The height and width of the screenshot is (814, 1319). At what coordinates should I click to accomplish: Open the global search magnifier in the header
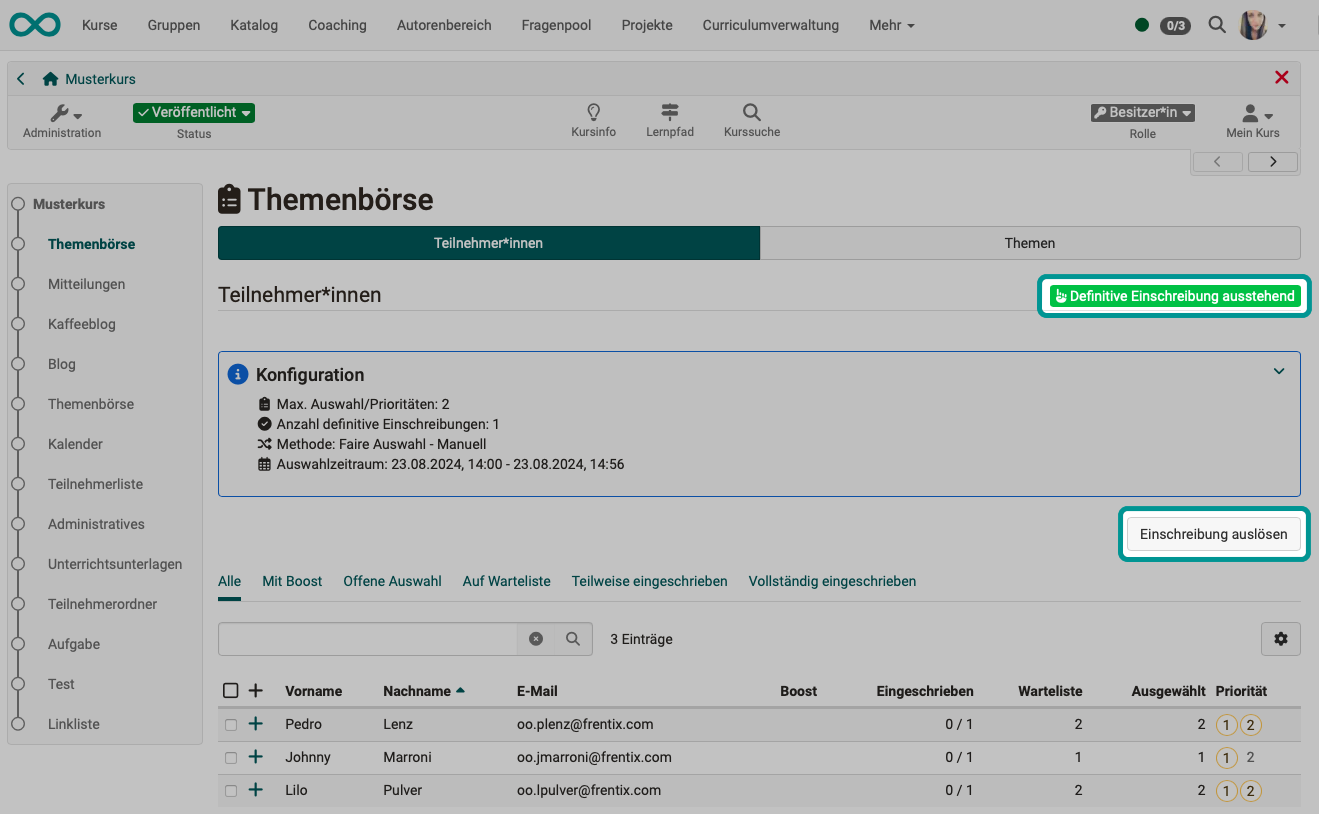pos(1216,25)
